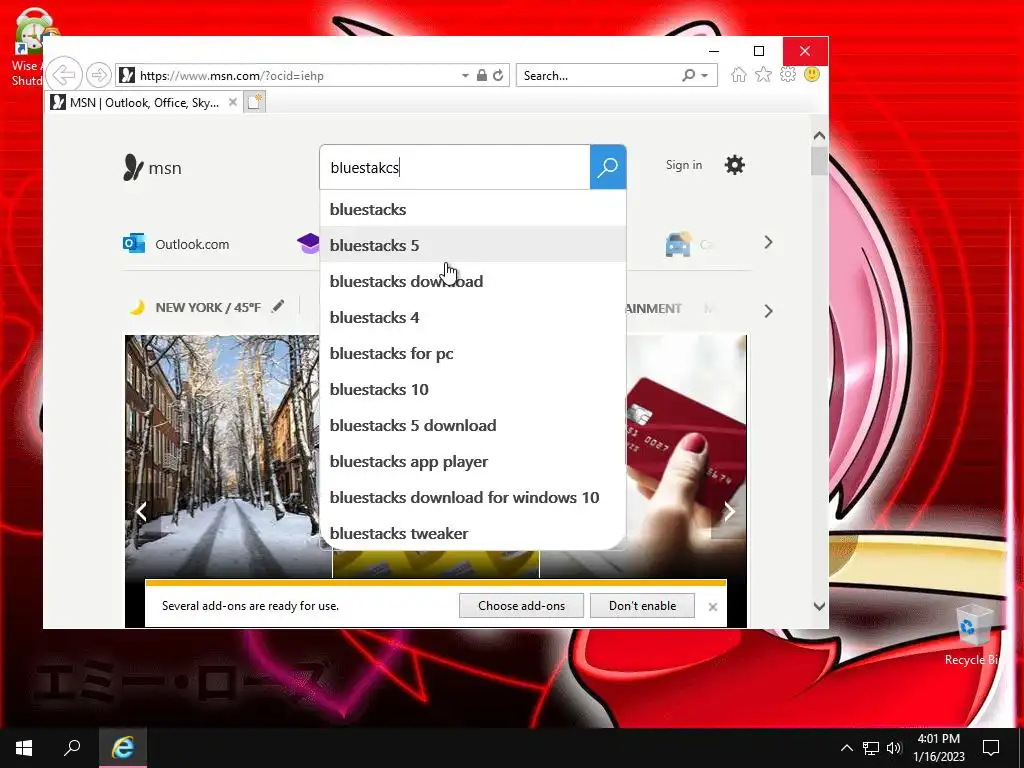Choose the suggestion "bluestacks 4"
Screen dimensions: 1024x768
point(473,317)
